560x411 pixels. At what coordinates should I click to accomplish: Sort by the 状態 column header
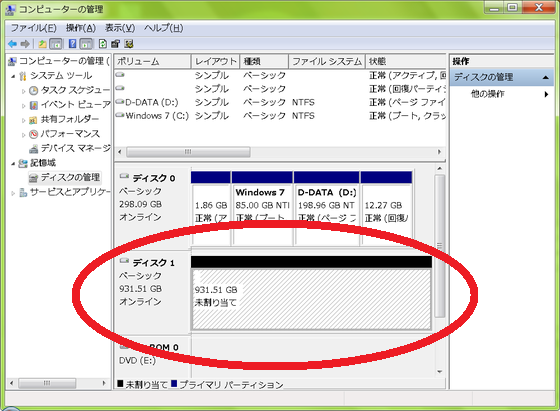(406, 61)
